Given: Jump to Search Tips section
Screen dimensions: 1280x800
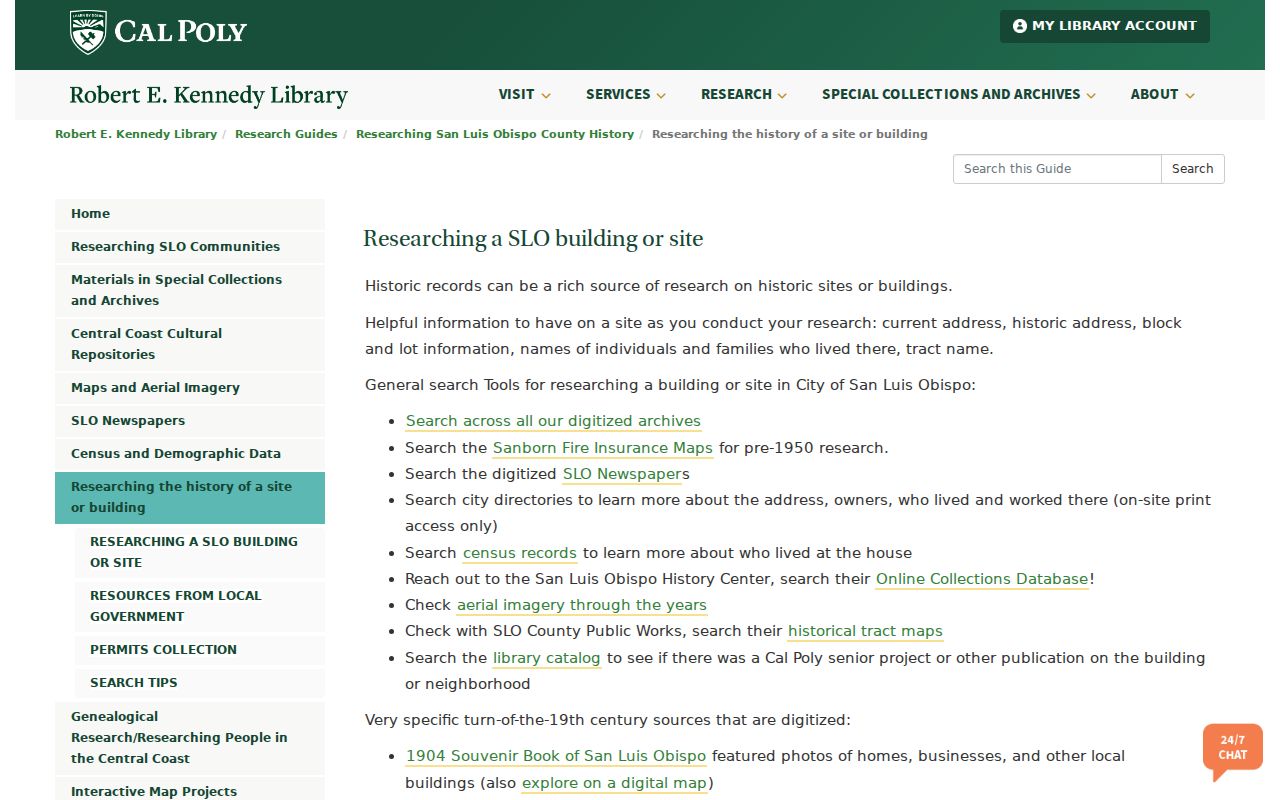Looking at the screenshot, I should (200, 683).
